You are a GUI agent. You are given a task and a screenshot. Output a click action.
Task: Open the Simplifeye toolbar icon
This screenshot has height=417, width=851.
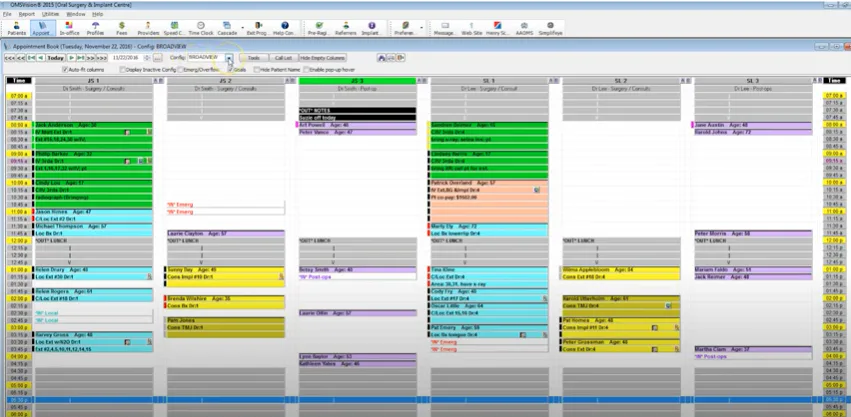pos(550,28)
